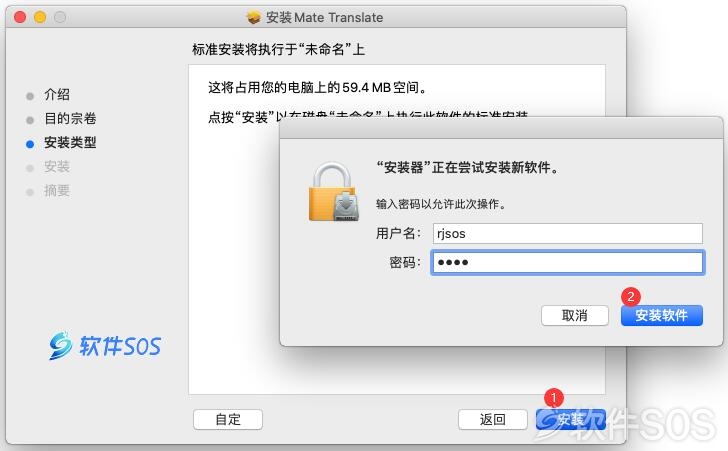Select the 摘要 step in sidebar

click(57, 190)
